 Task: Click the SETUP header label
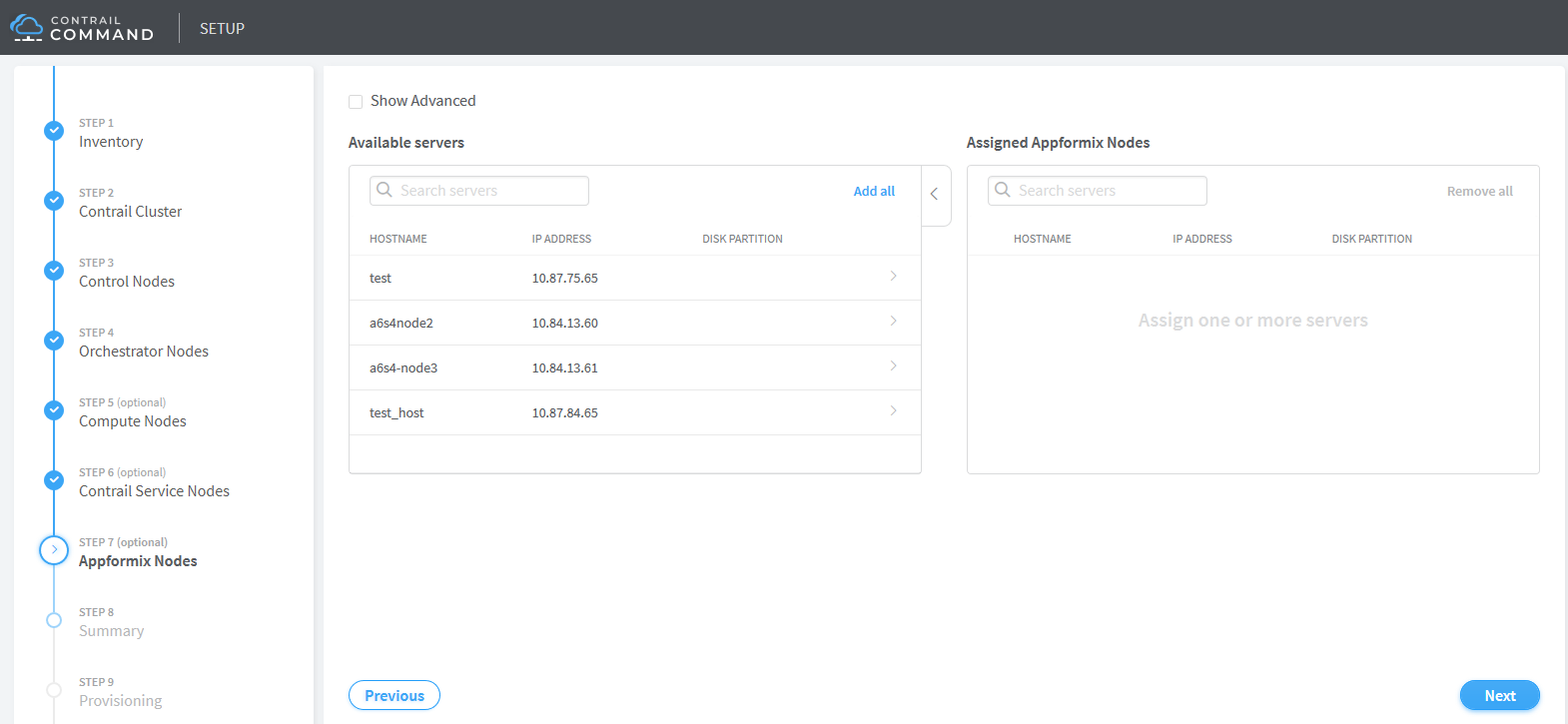[x=222, y=28]
